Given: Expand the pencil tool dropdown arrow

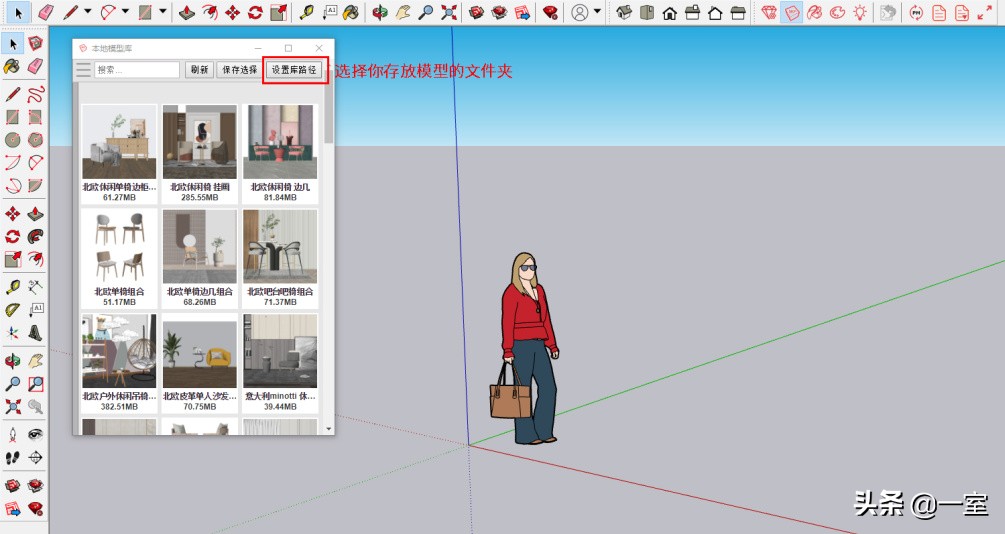Looking at the screenshot, I should [87, 13].
